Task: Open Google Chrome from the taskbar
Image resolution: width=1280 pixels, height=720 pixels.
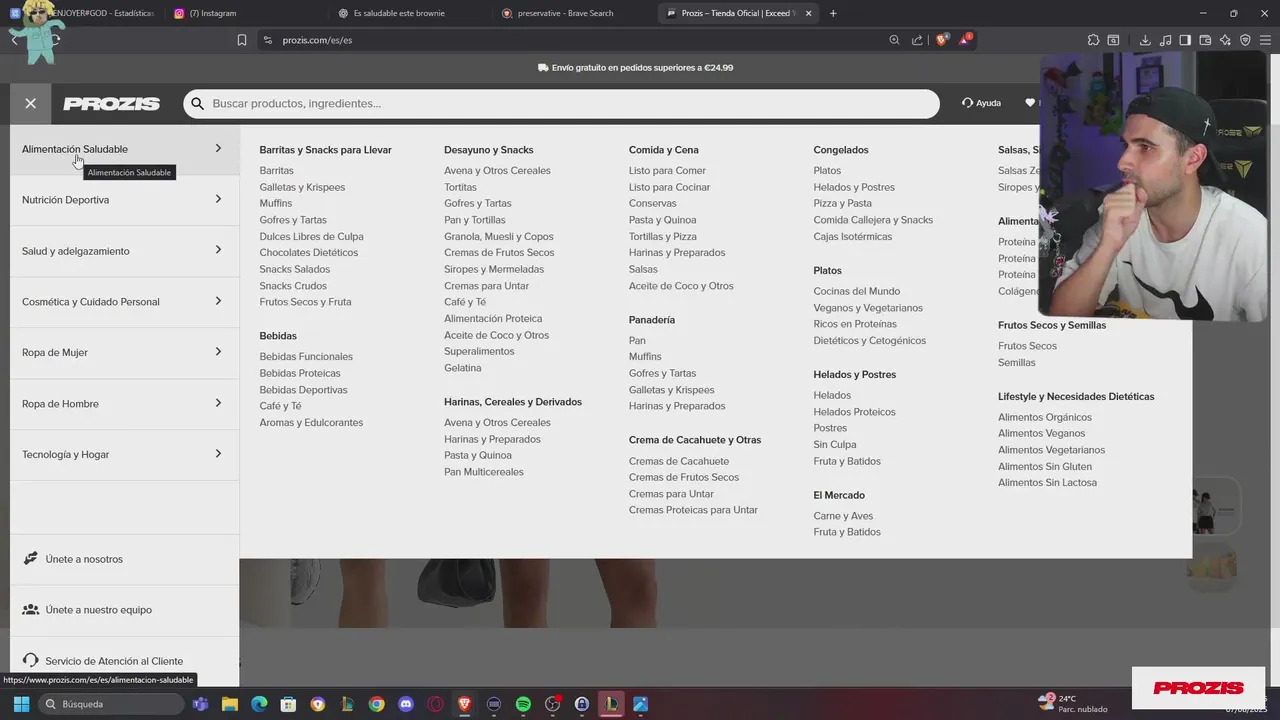Action: pyautogui.click(x=376, y=704)
